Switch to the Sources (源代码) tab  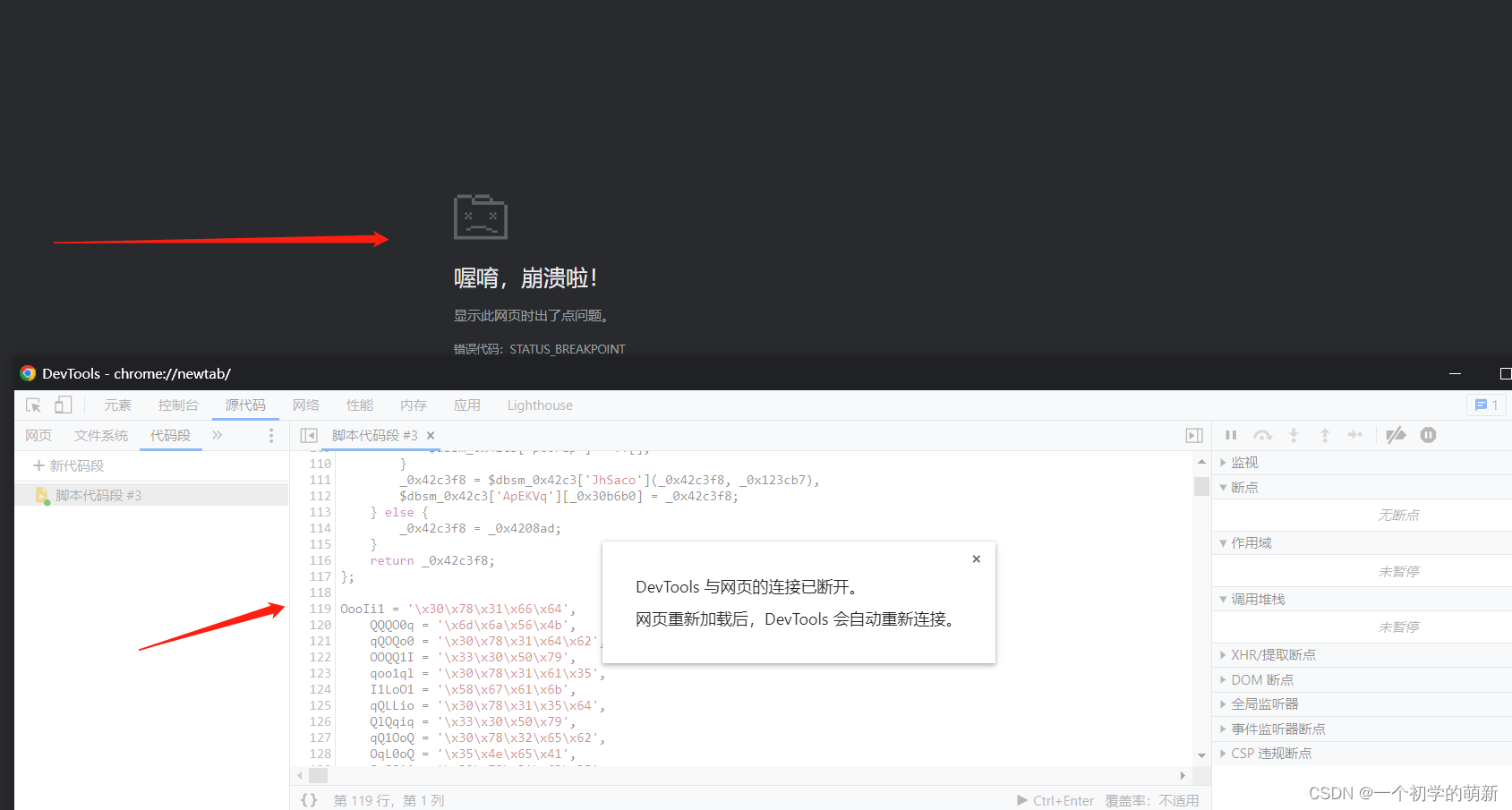point(245,405)
